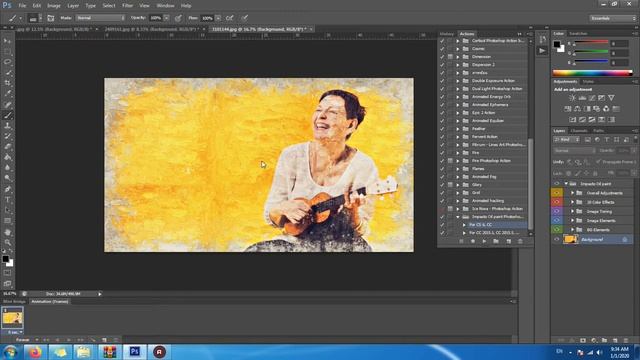Select the Paint Bucket tool

[7, 157]
